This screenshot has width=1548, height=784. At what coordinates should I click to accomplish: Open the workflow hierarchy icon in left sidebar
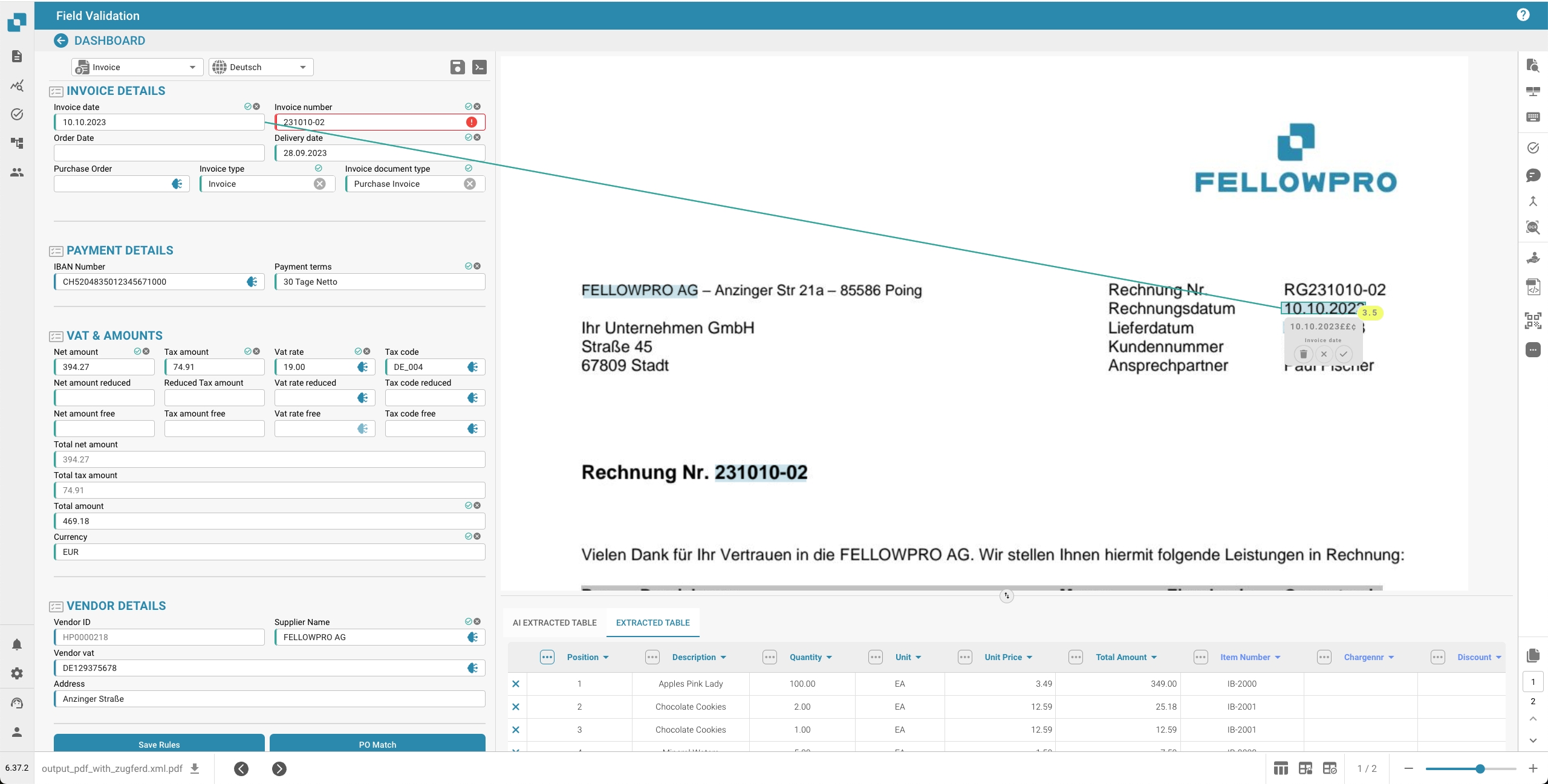pos(17,143)
